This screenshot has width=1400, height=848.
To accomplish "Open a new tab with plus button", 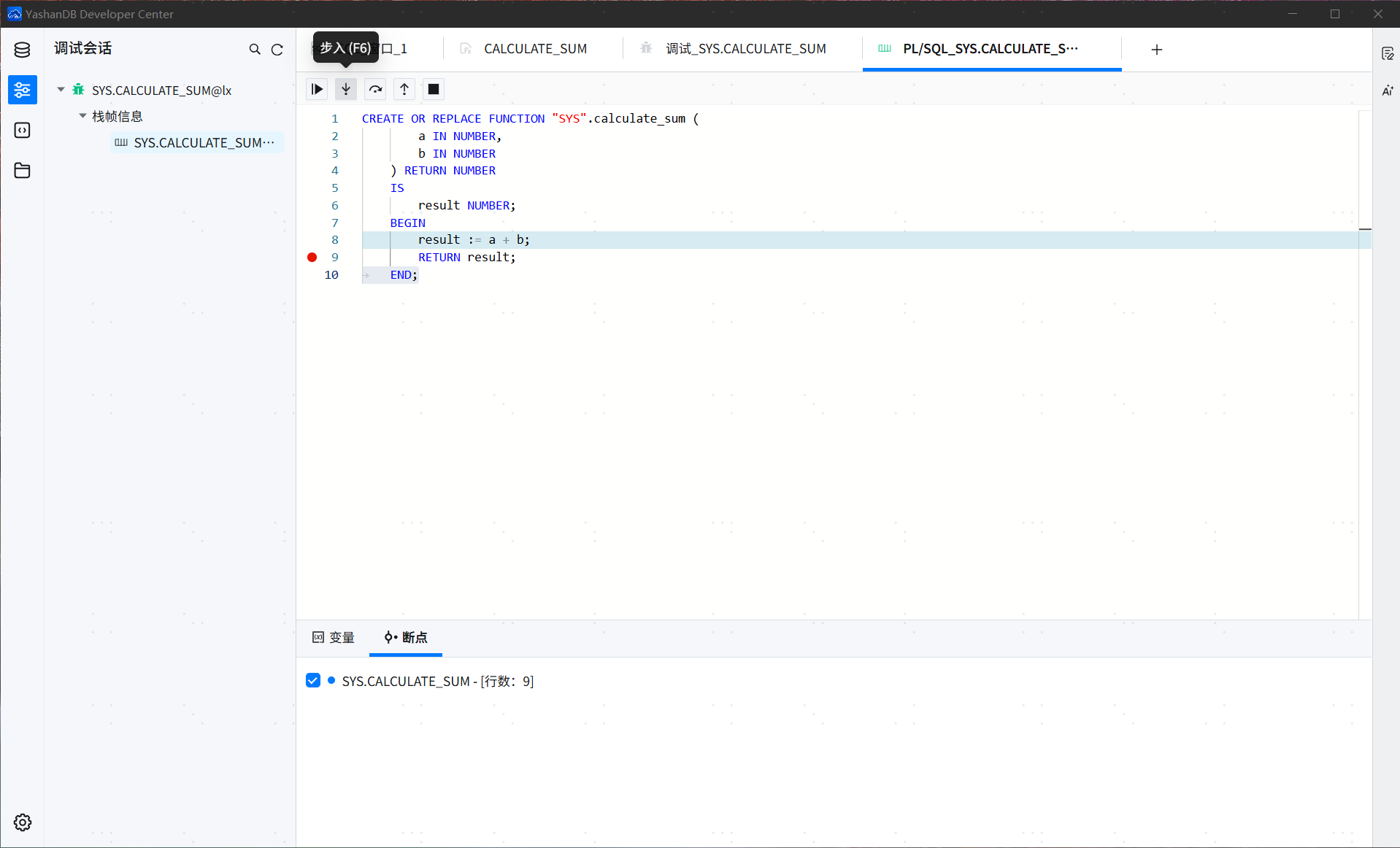I will tap(1156, 50).
